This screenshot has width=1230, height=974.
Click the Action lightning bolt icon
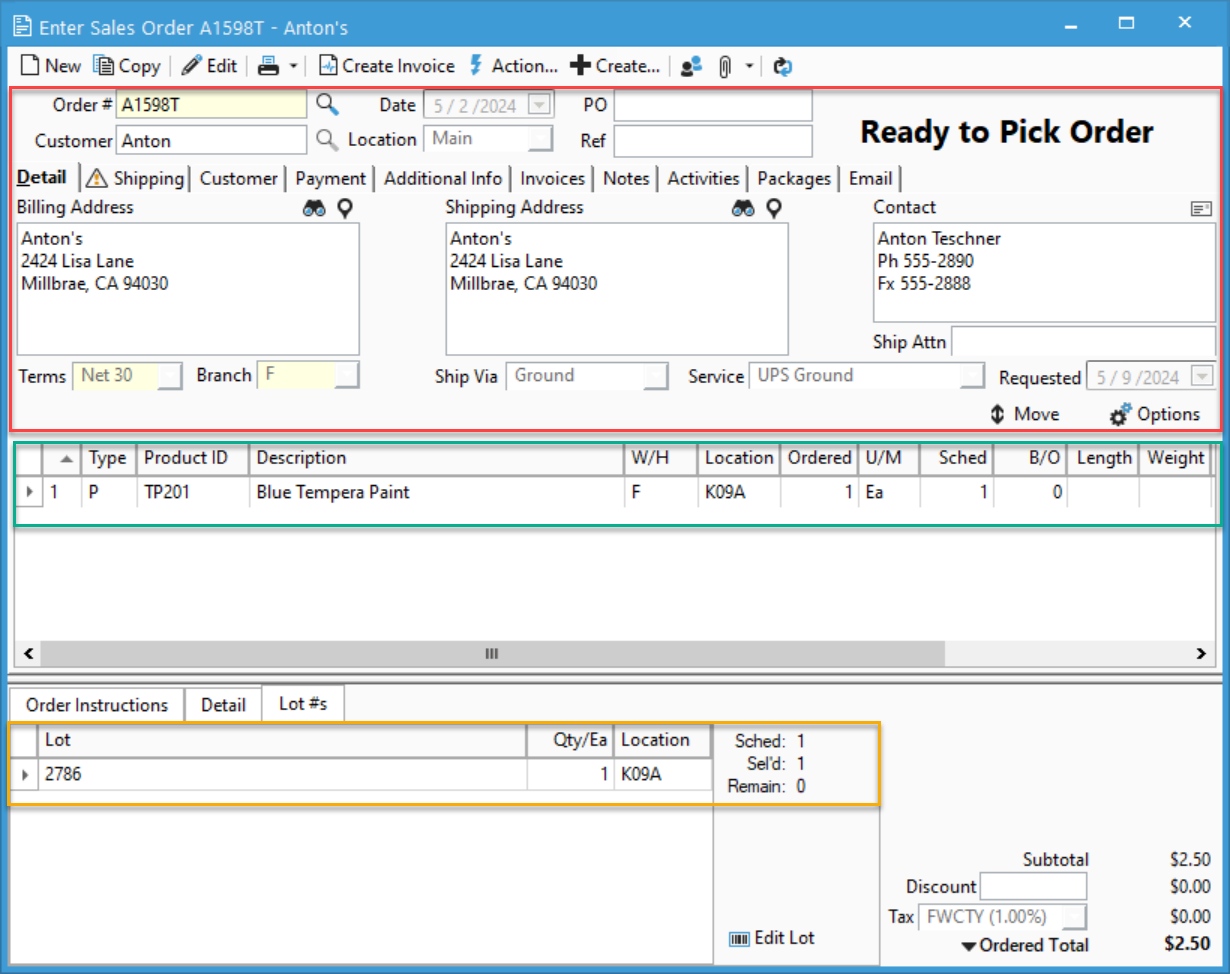click(478, 66)
